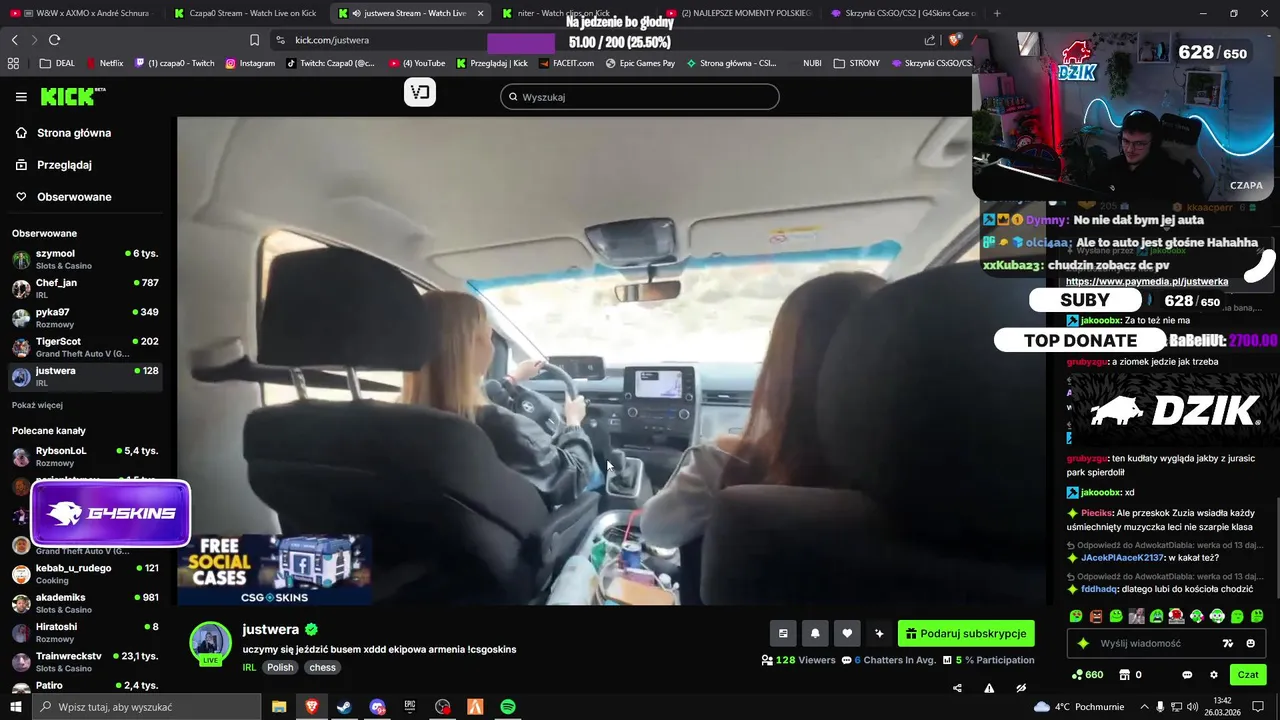The width and height of the screenshot is (1280, 720).
Task: Open Epic Games launcher from taskbar
Action: (x=410, y=707)
